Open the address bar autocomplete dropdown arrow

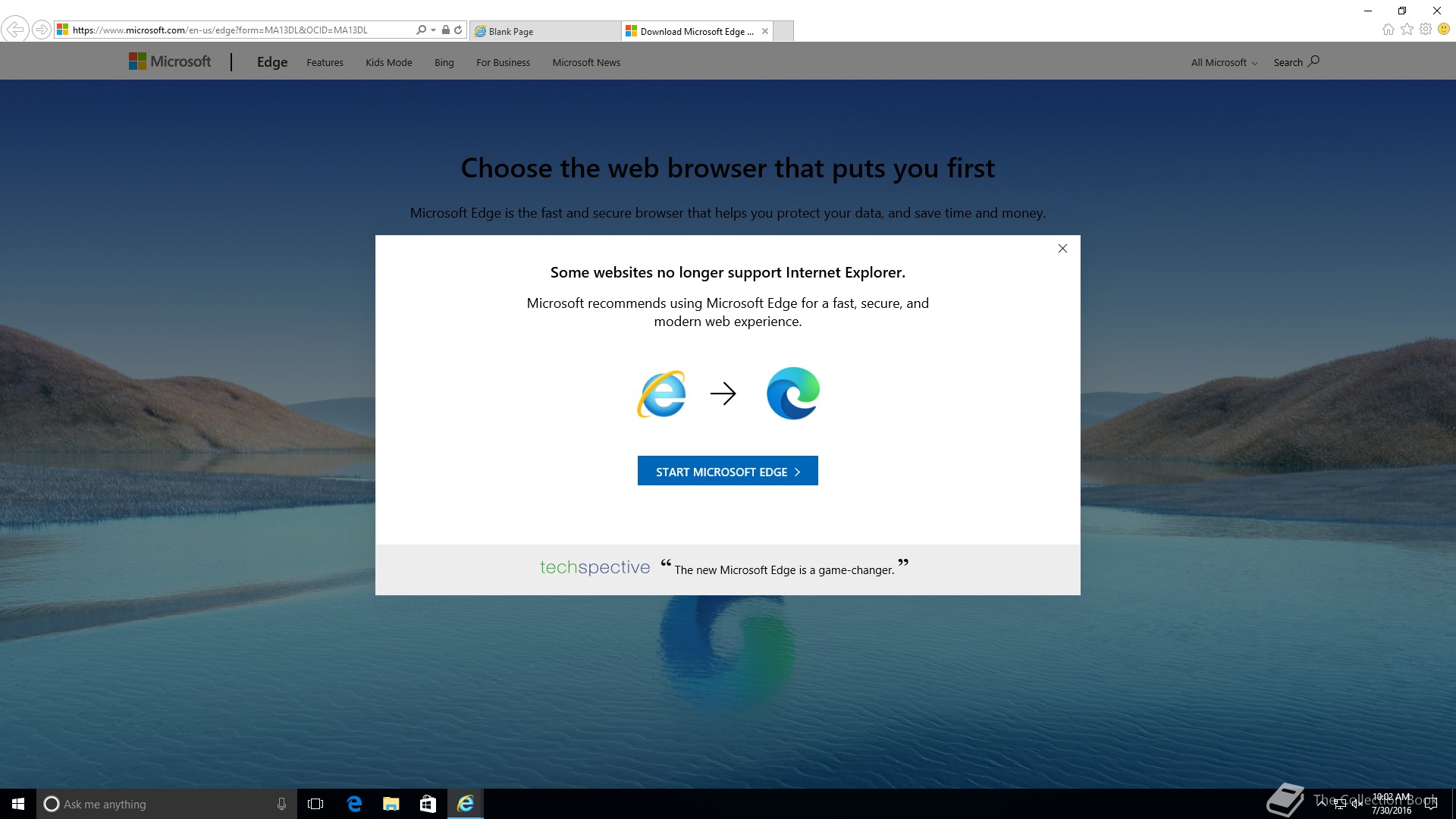tap(434, 30)
